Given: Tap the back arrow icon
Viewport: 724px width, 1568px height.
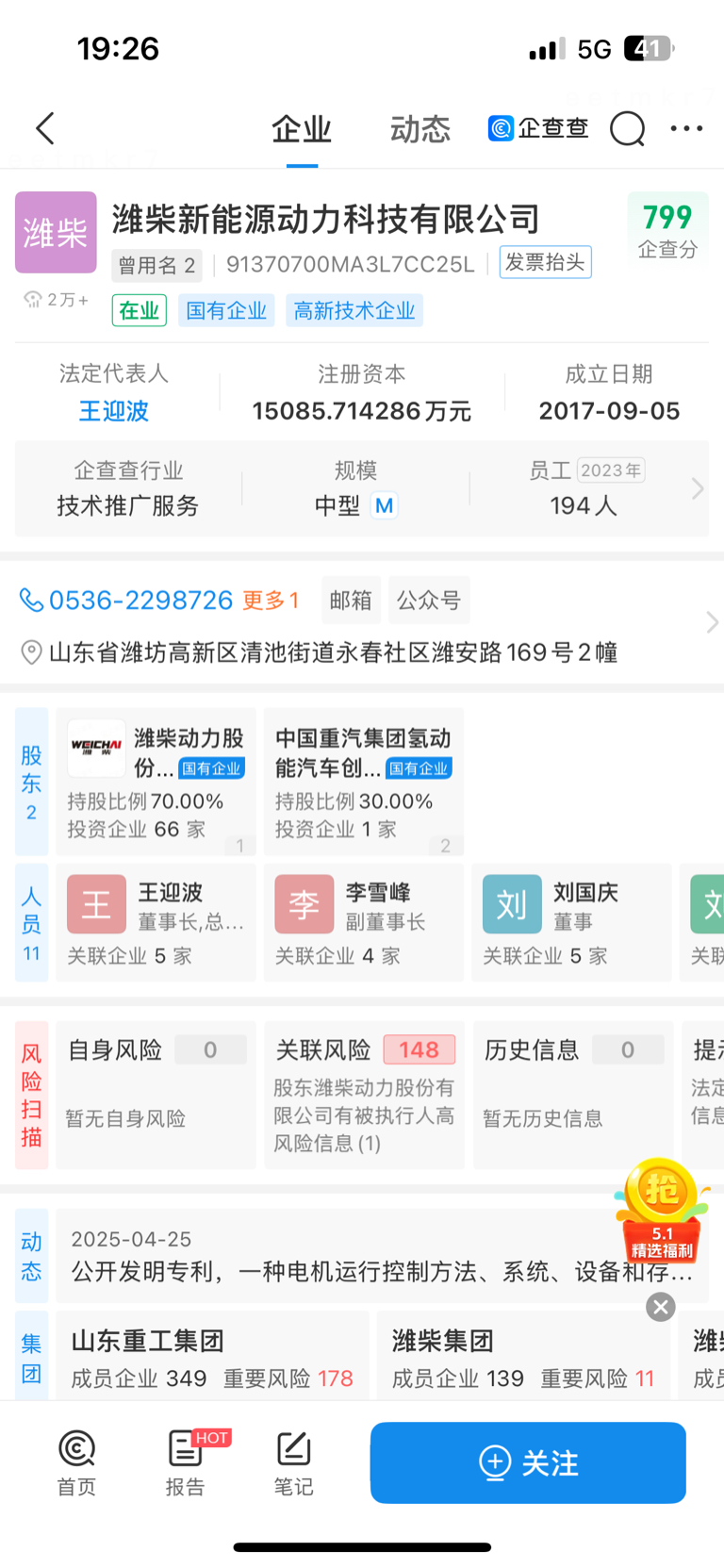Looking at the screenshot, I should pyautogui.click(x=45, y=128).
